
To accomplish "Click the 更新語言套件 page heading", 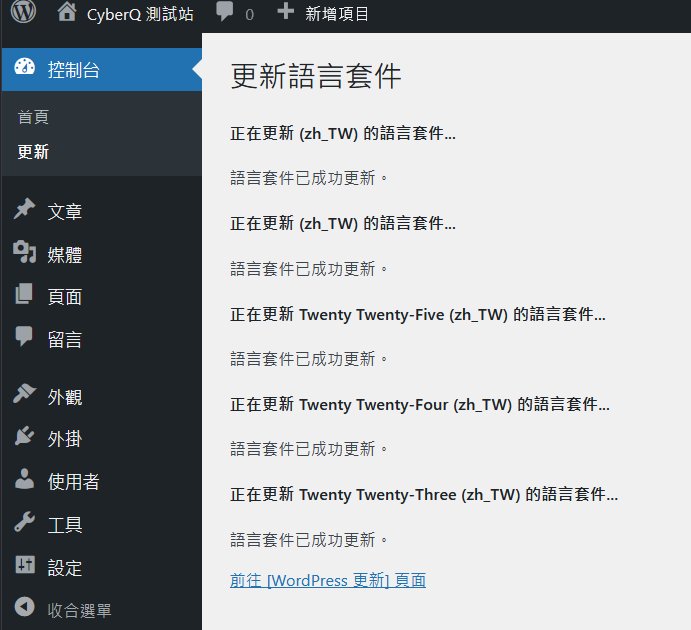I will [x=316, y=76].
